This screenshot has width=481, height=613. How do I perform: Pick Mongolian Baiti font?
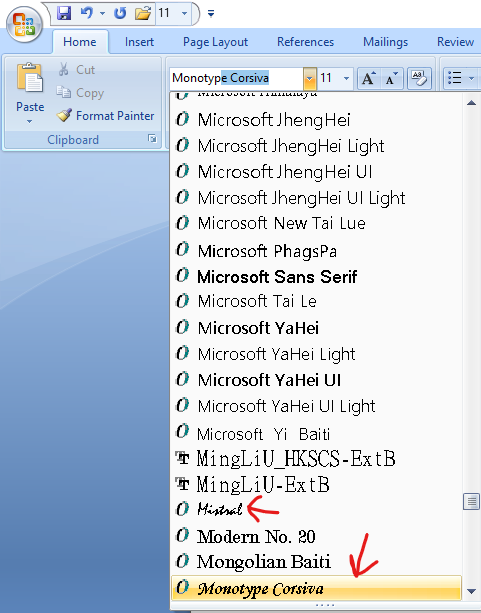(316, 562)
